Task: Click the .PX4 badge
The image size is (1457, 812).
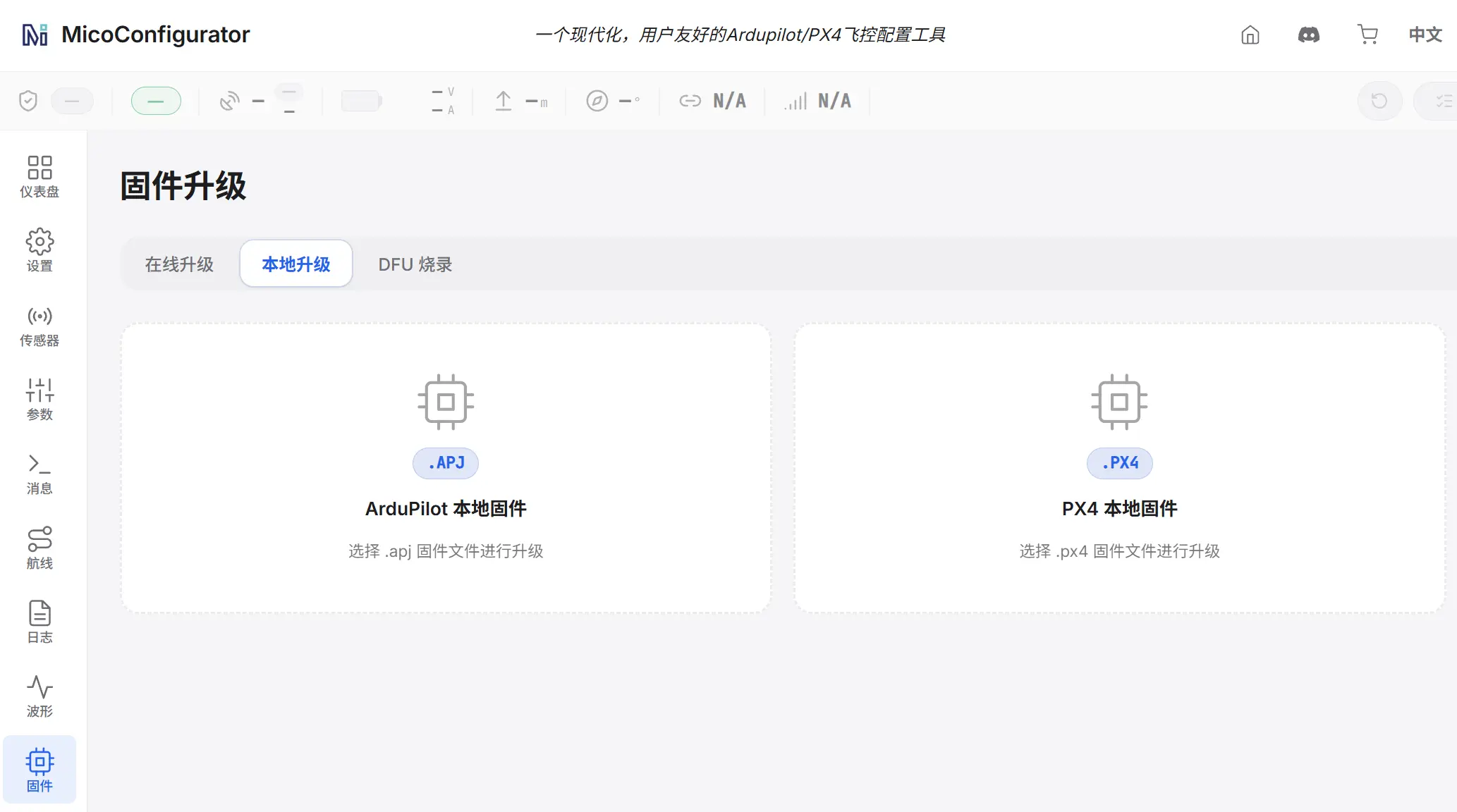Action: click(1119, 463)
